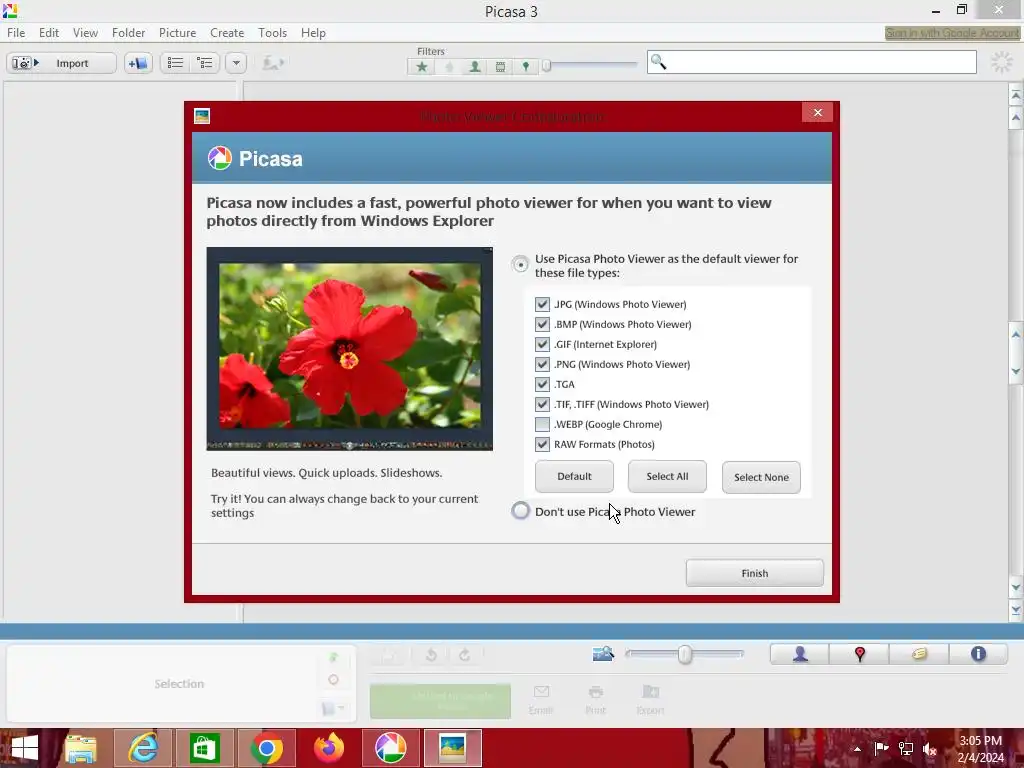The width and height of the screenshot is (1024, 768).
Task: Uncheck the .TGA checkbox
Action: tap(542, 384)
